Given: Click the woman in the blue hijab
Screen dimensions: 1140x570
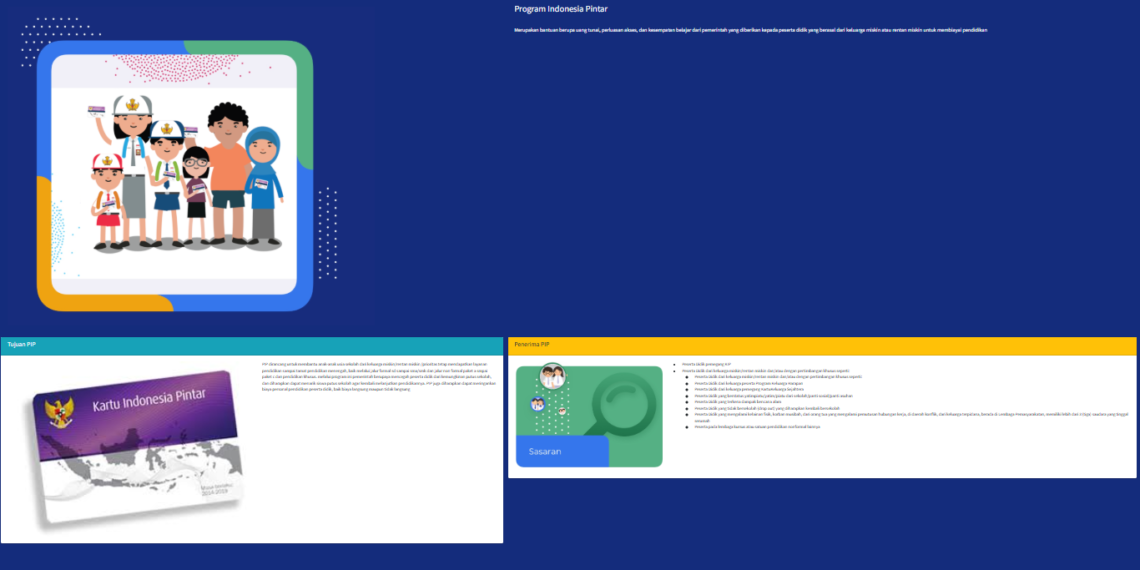Looking at the screenshot, I should pos(264,185).
